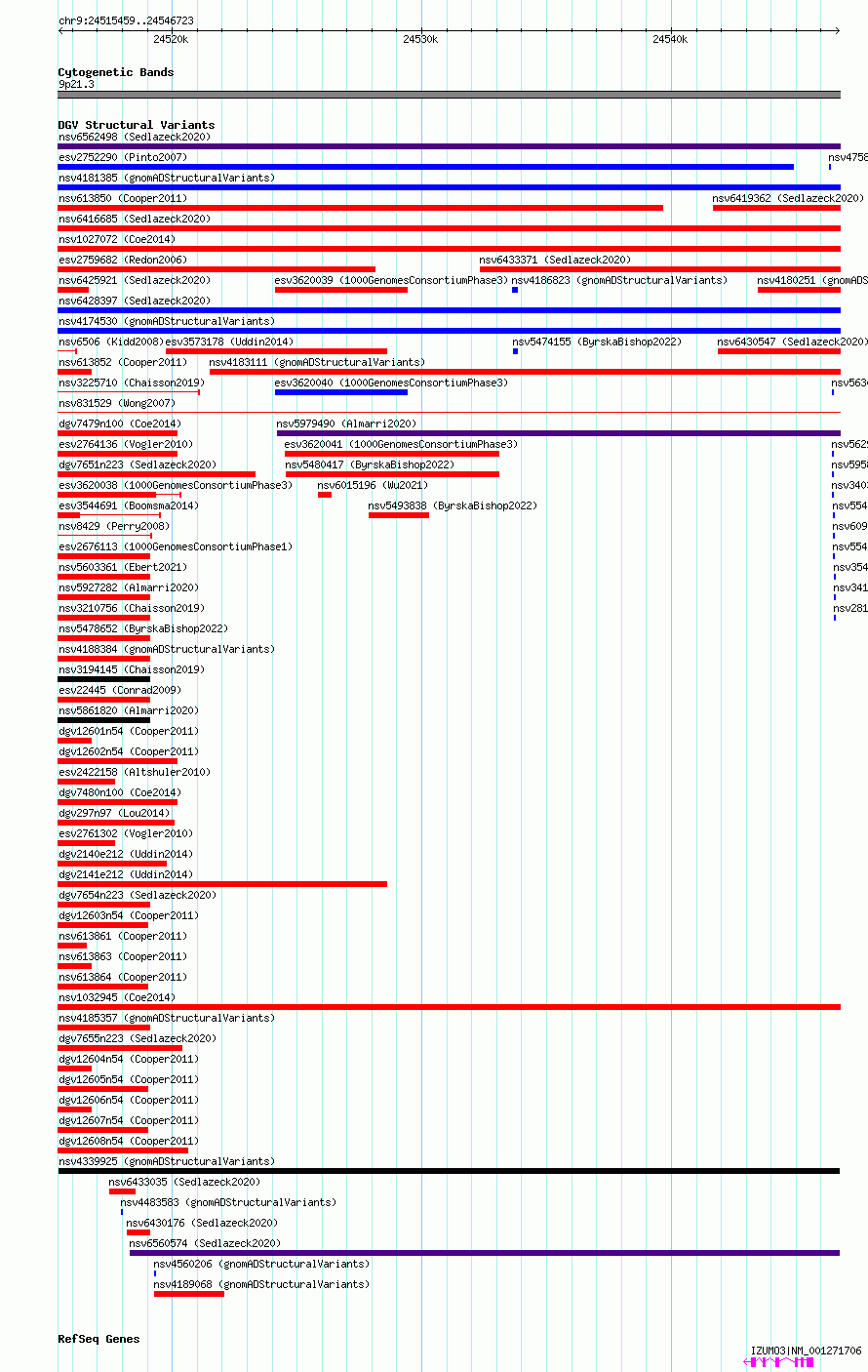Click dgv7479n100 (Coe2014) label
This screenshot has height=1372, width=868.
(x=120, y=424)
